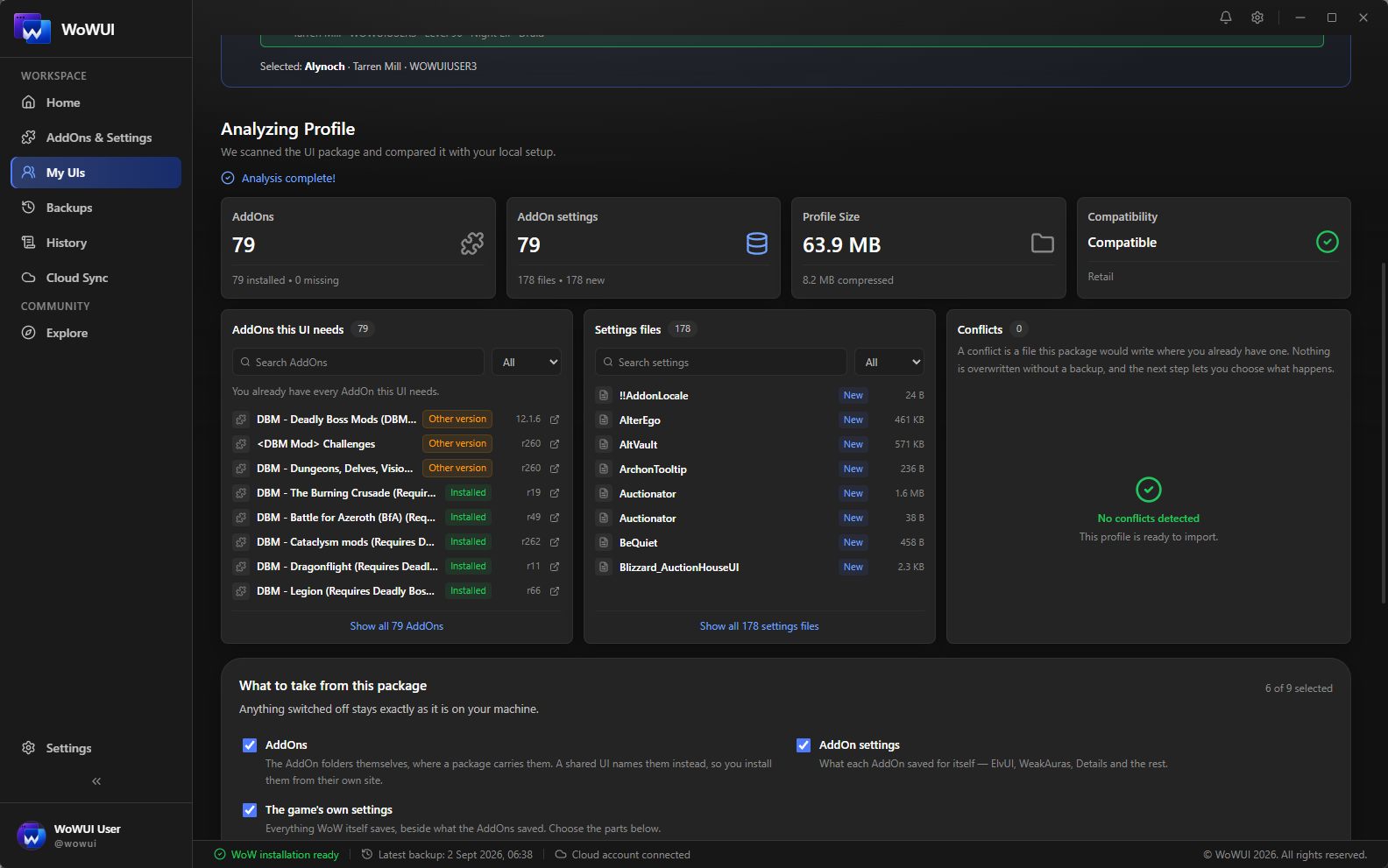Click WoW installation ready status
The width and height of the screenshot is (1388, 868).
tap(277, 855)
